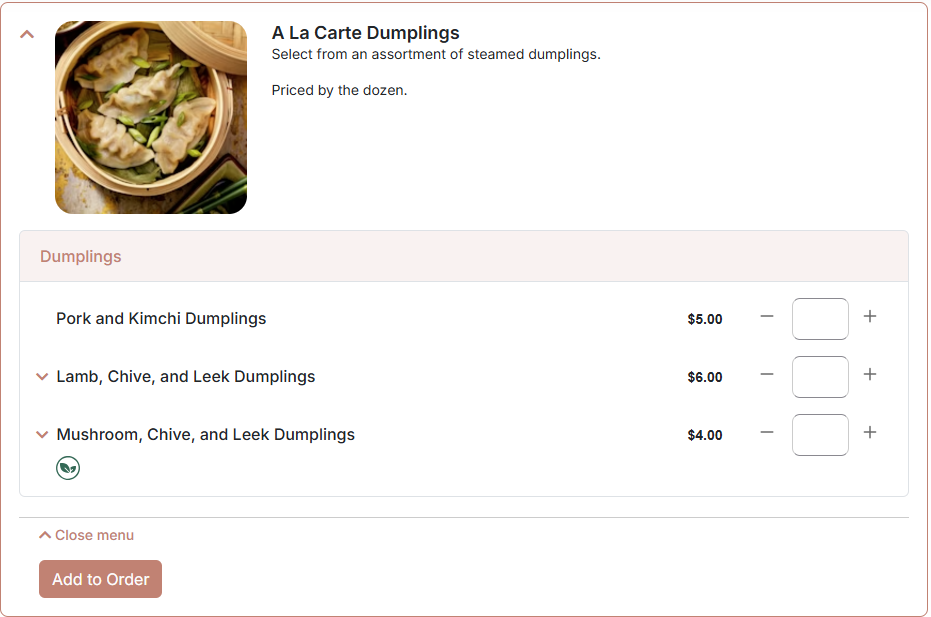Decrease Pork and Kimchi Dumplings quantity
Screen dimensions: 931x617
point(767,317)
